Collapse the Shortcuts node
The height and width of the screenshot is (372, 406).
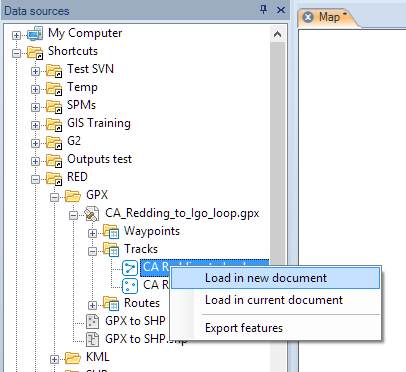(x=16, y=53)
